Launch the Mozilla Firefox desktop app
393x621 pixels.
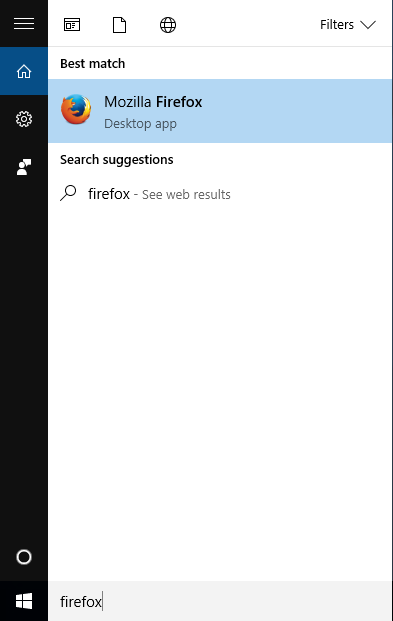click(220, 111)
